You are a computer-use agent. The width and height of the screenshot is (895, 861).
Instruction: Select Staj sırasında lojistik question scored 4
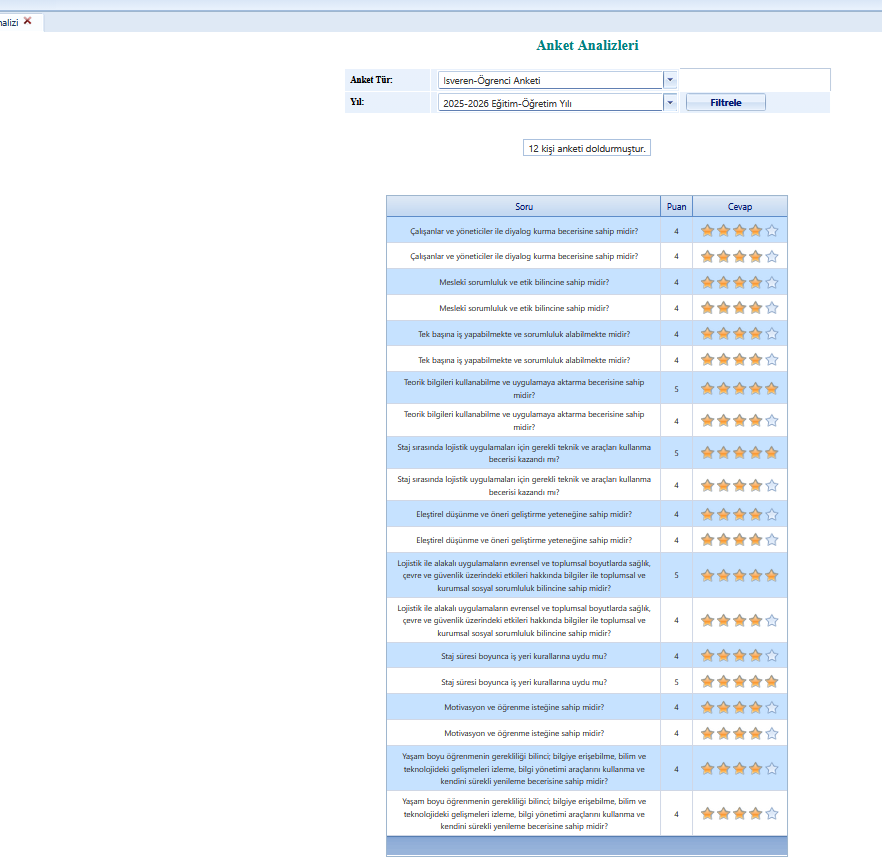pyautogui.click(x=524, y=485)
